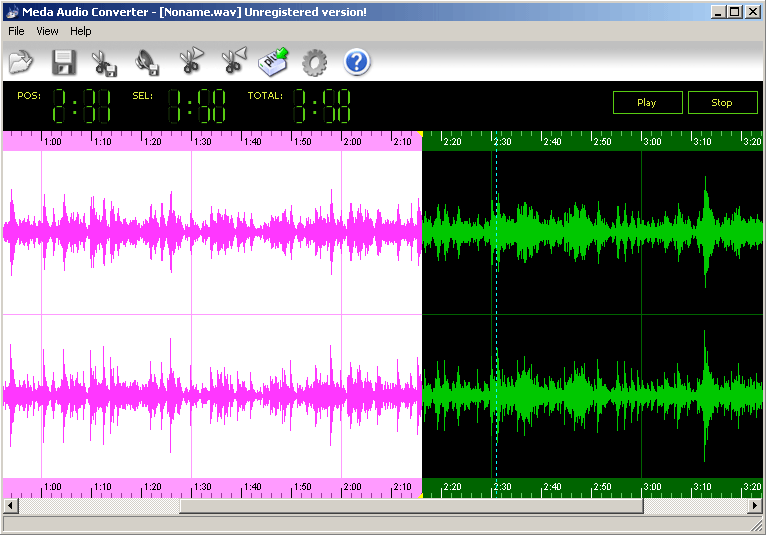766x535 pixels.
Task: Click the POS time display
Action: [x=82, y=106]
